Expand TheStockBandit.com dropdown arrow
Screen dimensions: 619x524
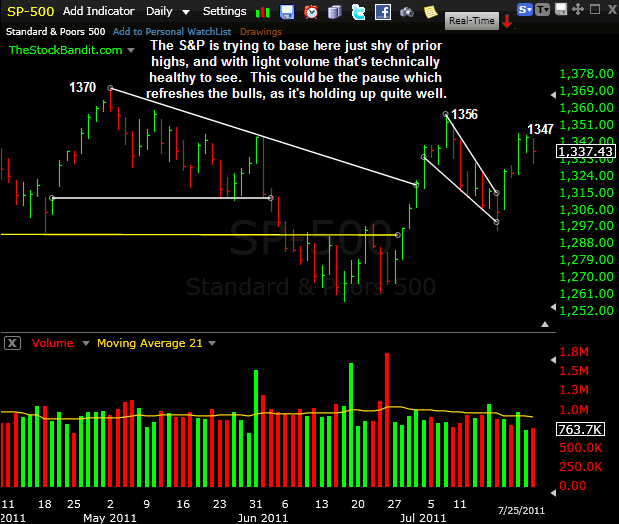pos(131,51)
